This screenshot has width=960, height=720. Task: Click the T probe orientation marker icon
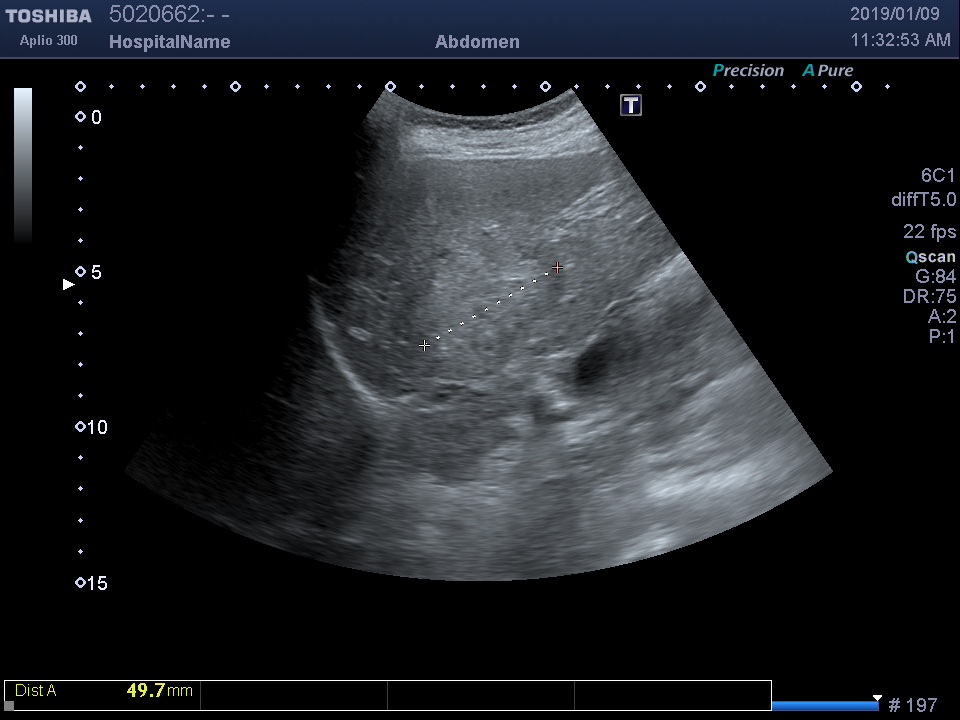click(x=631, y=105)
